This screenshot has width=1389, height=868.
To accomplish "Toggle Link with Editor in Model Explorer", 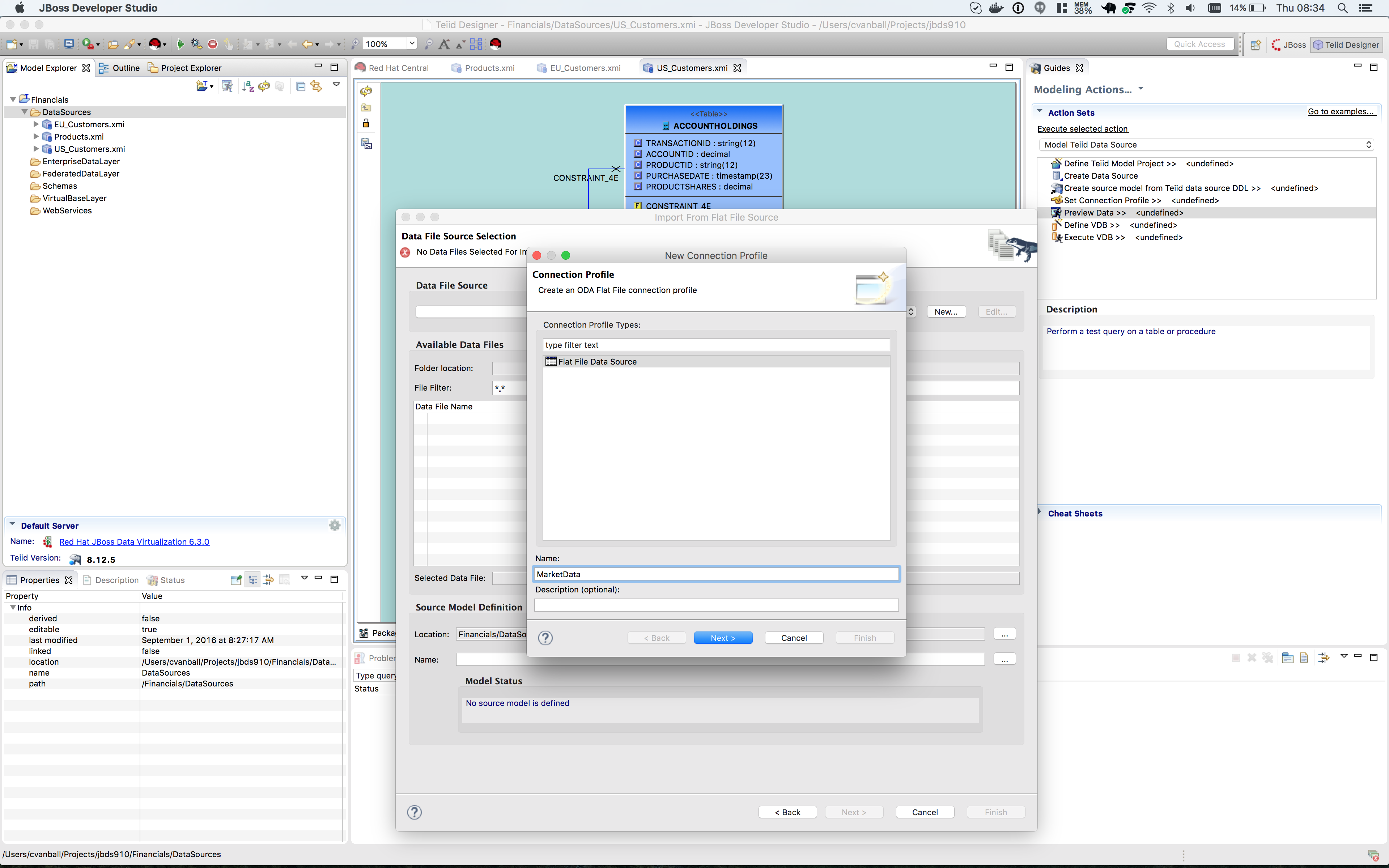I will 316,86.
